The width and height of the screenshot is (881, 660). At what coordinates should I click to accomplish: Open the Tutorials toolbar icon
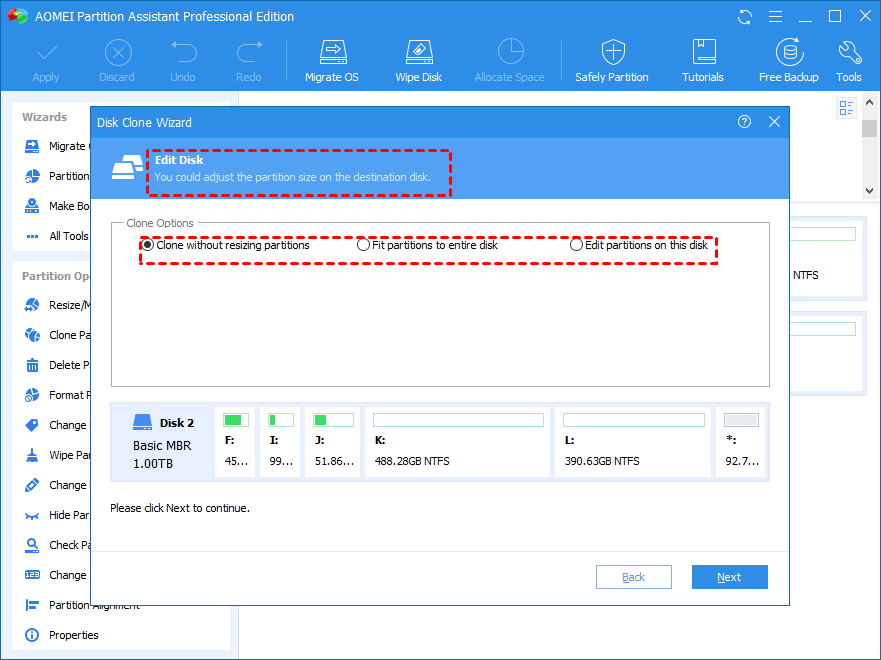(x=703, y=60)
